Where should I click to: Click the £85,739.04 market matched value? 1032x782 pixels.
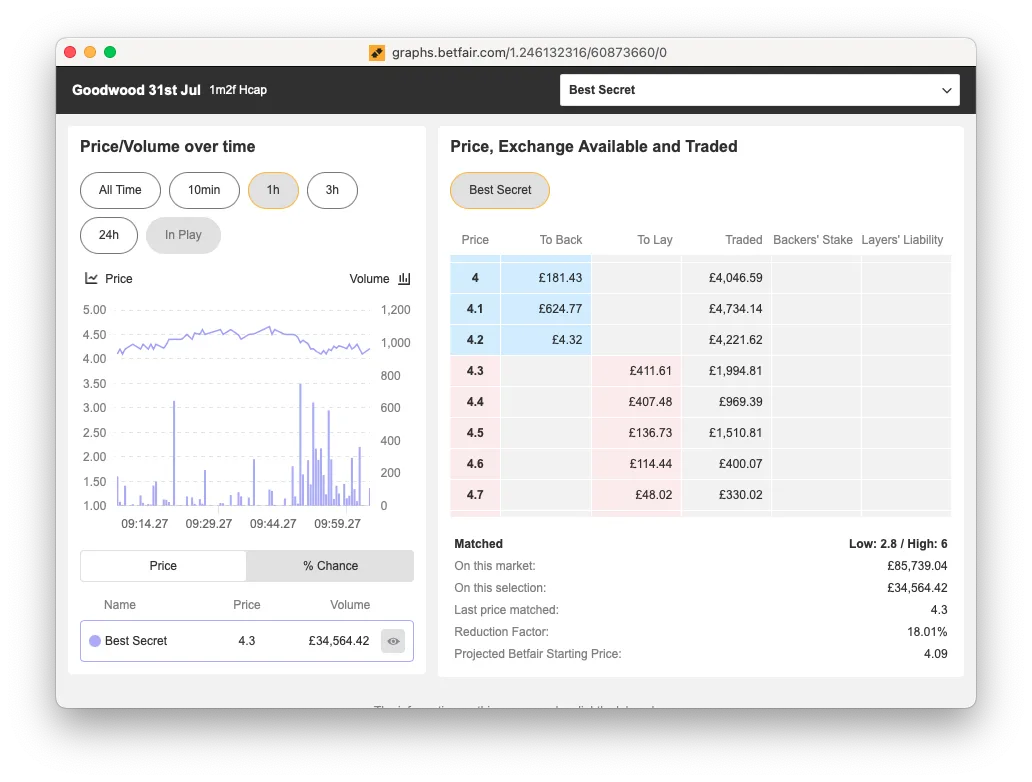917,566
